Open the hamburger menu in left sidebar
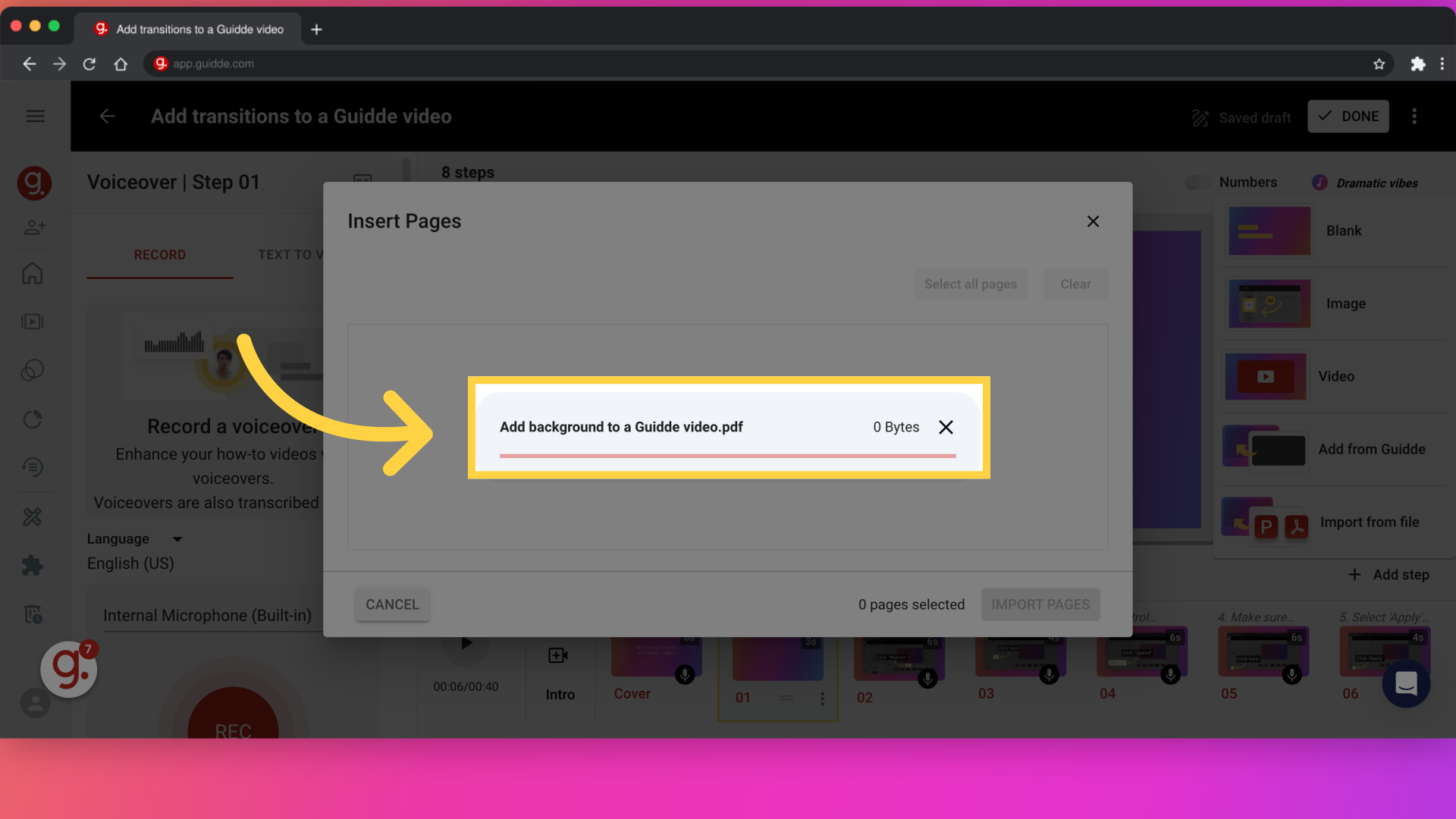This screenshot has height=819, width=1456. coord(35,116)
